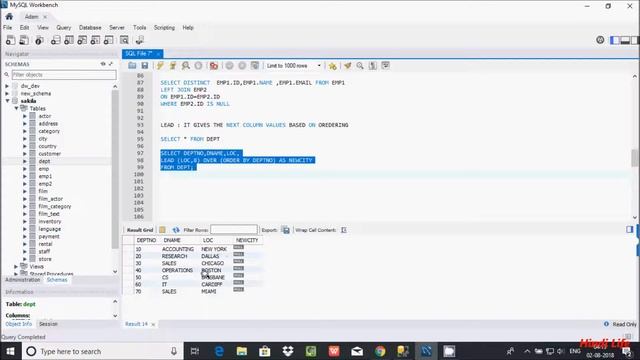Save snippet using the star icon
The image size is (640, 360).
333,66
